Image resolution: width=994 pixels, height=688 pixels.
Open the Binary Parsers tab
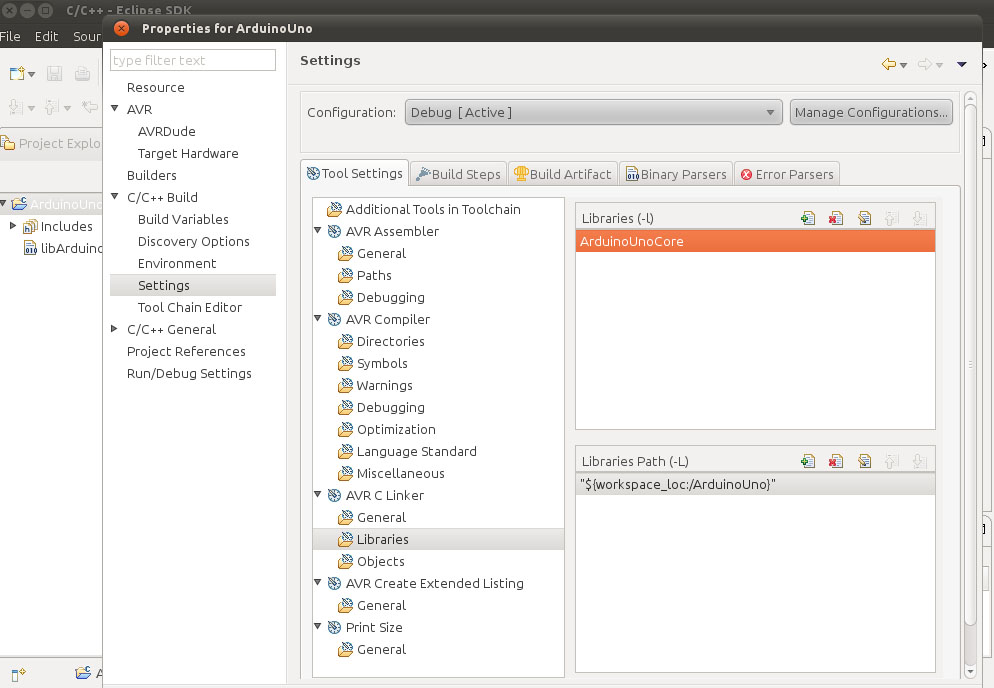click(675, 174)
